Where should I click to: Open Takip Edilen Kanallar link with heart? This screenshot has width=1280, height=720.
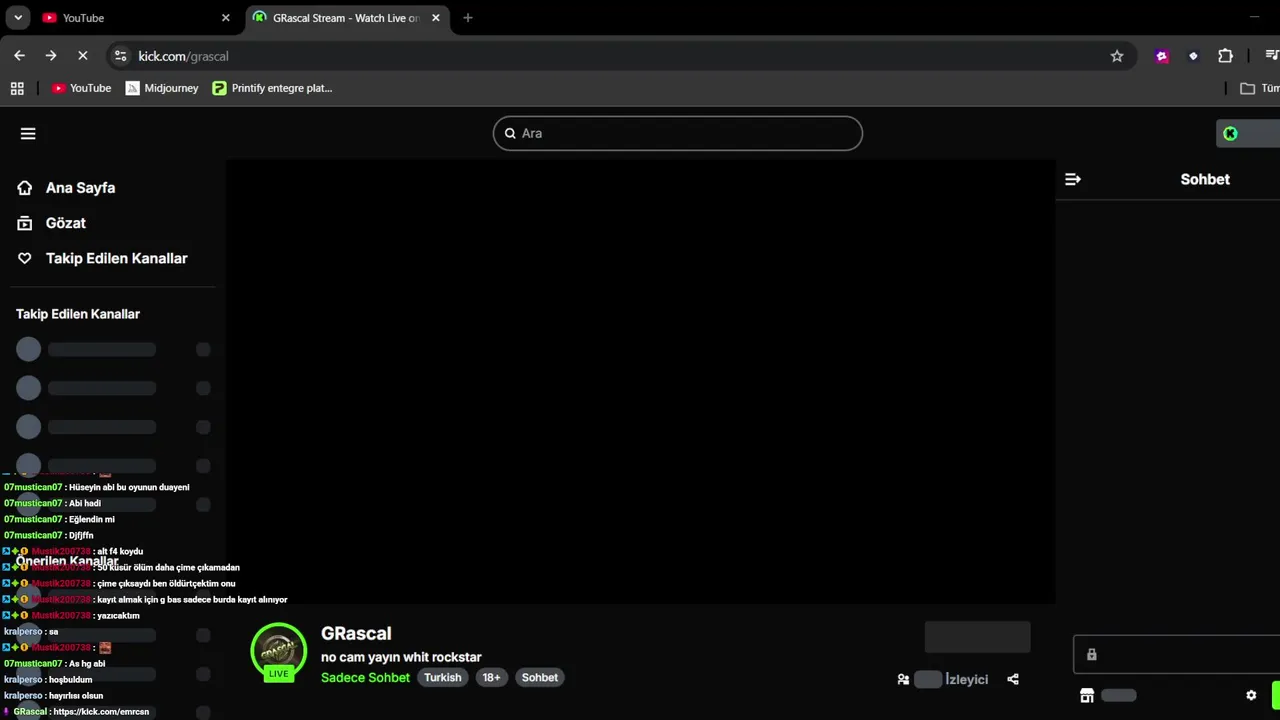tap(102, 258)
